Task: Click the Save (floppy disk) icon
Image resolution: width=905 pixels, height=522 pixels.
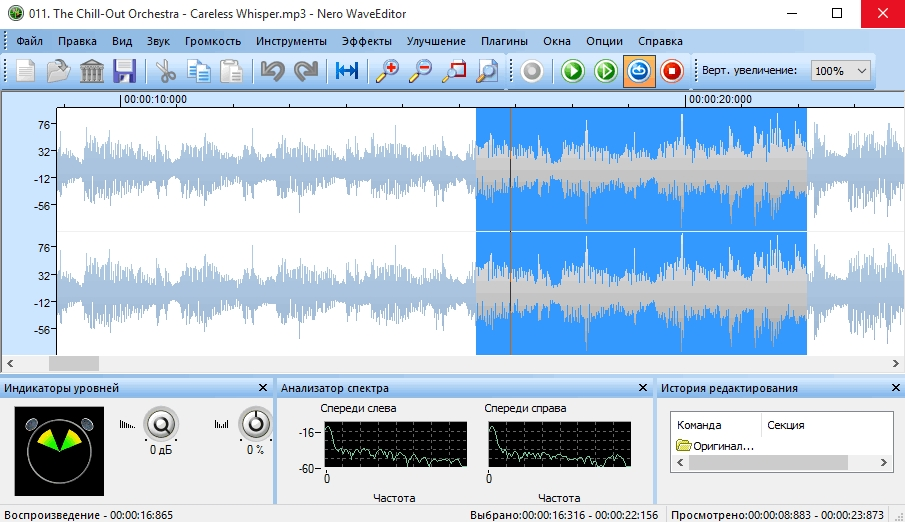Action: [124, 71]
